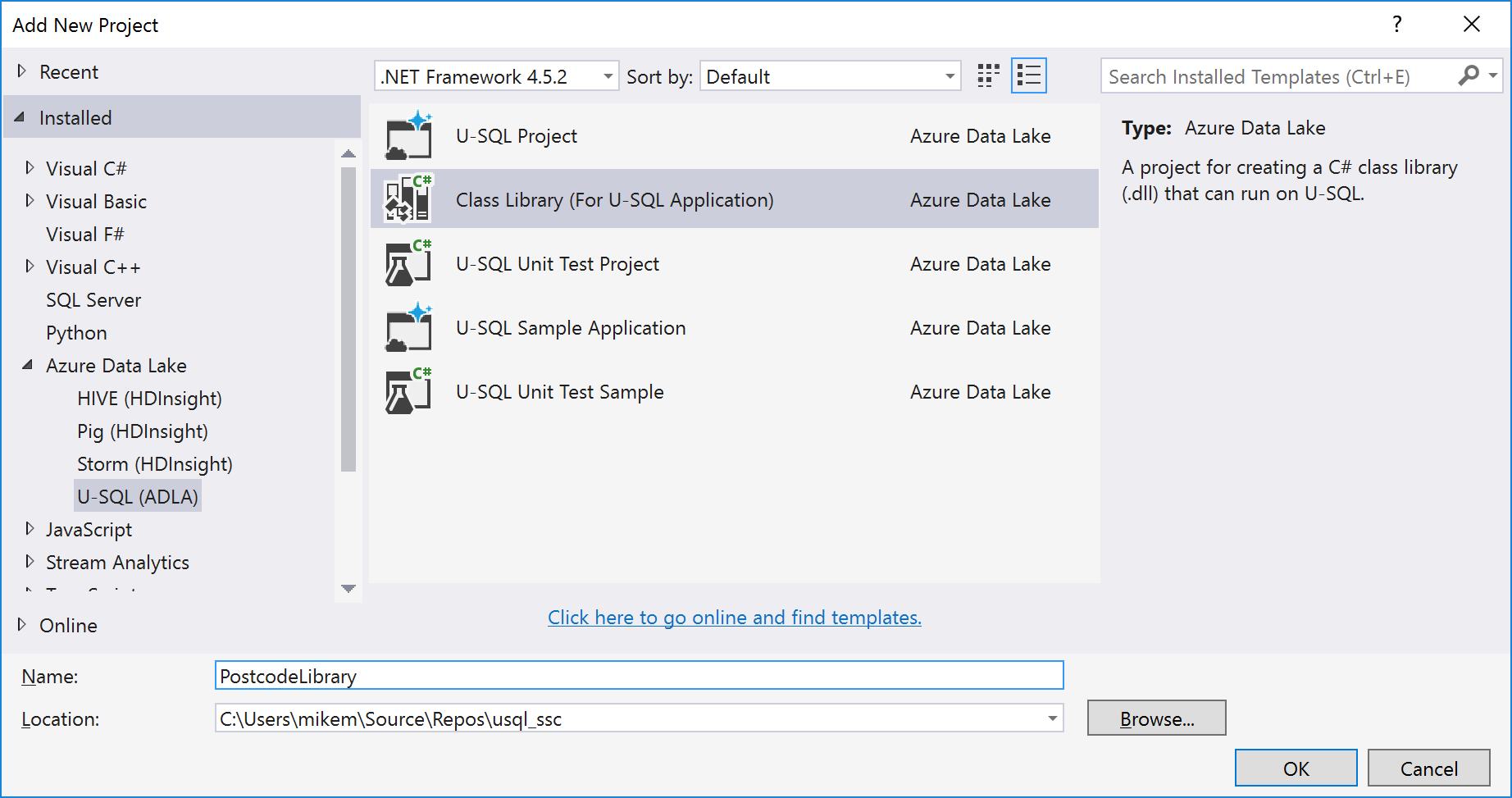Open the Location path dropdown arrow
The height and width of the screenshot is (798, 1512).
tap(1052, 719)
